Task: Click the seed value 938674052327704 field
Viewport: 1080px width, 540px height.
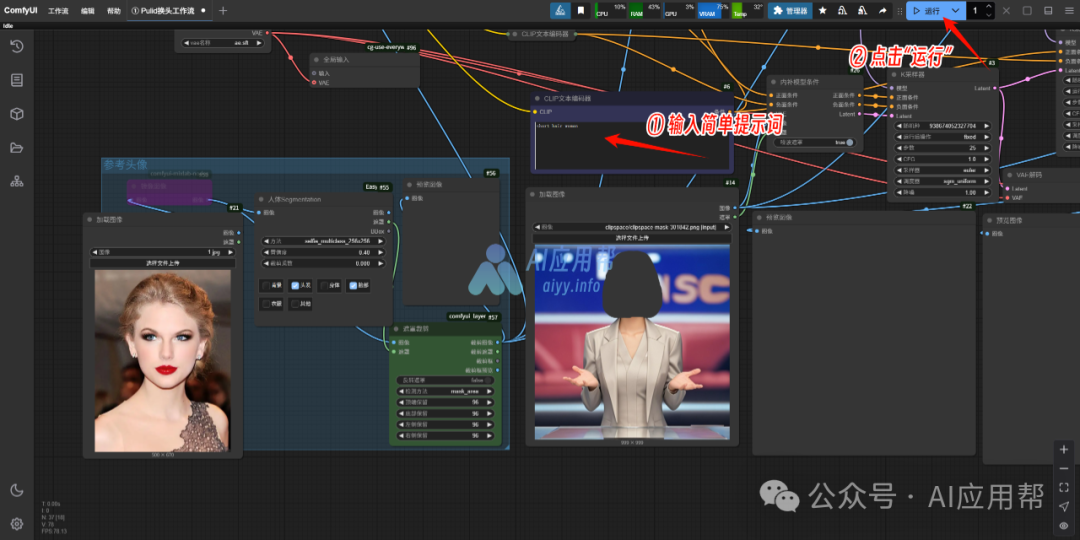Action: click(942, 126)
